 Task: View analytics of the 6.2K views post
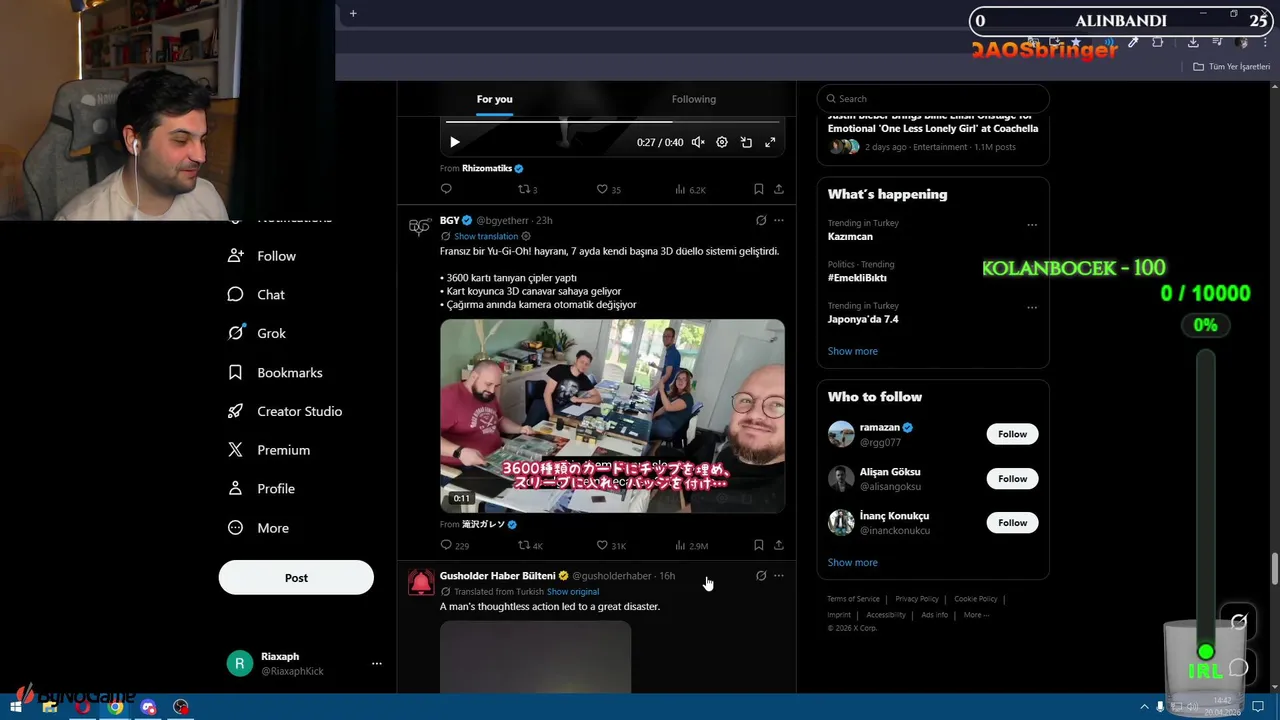(x=690, y=189)
